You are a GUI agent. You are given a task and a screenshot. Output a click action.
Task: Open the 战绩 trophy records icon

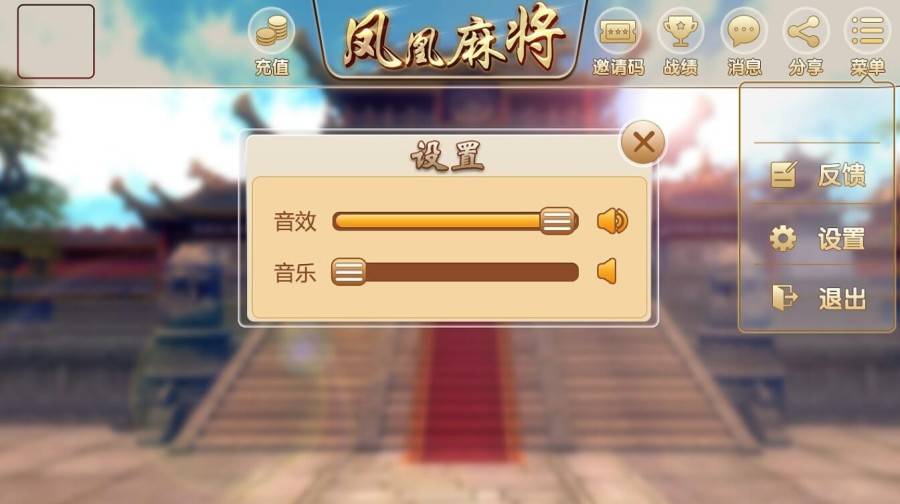coord(680,31)
